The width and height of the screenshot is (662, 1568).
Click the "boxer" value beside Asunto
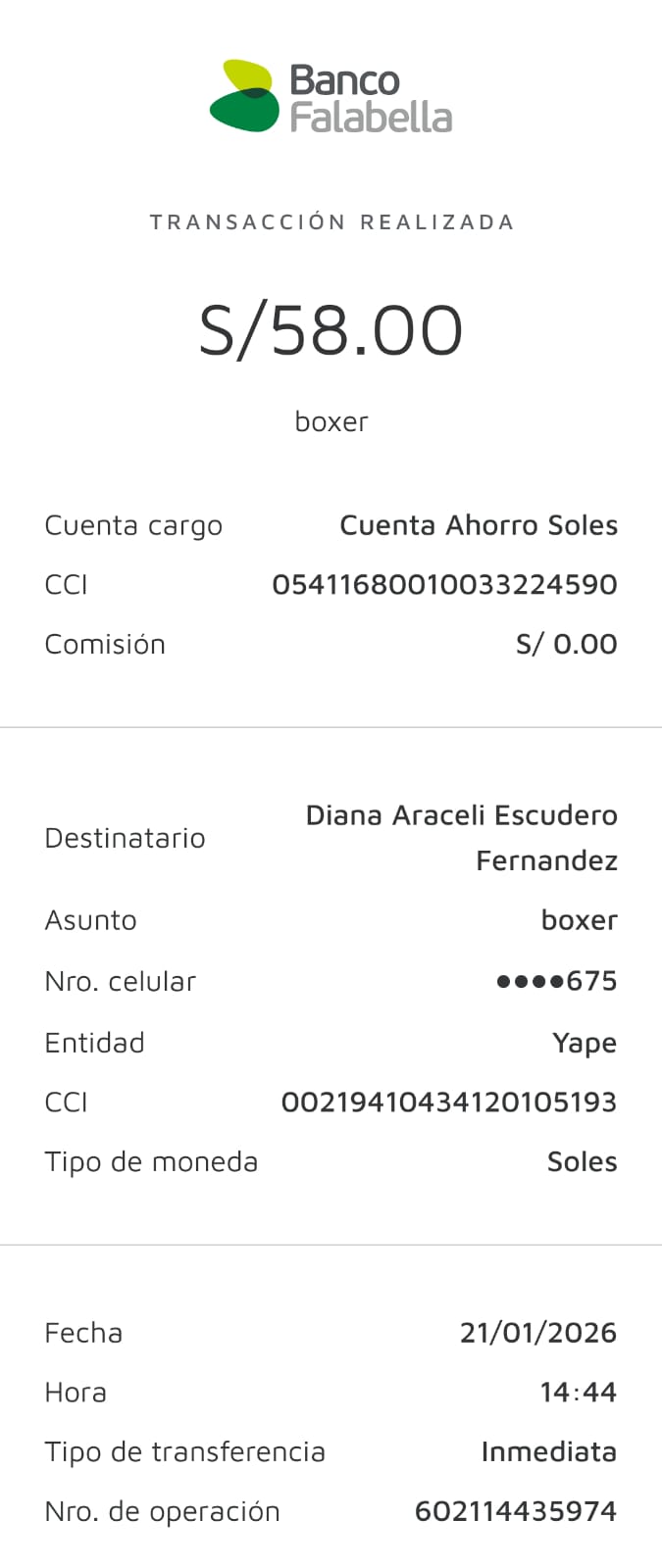pyautogui.click(x=579, y=920)
